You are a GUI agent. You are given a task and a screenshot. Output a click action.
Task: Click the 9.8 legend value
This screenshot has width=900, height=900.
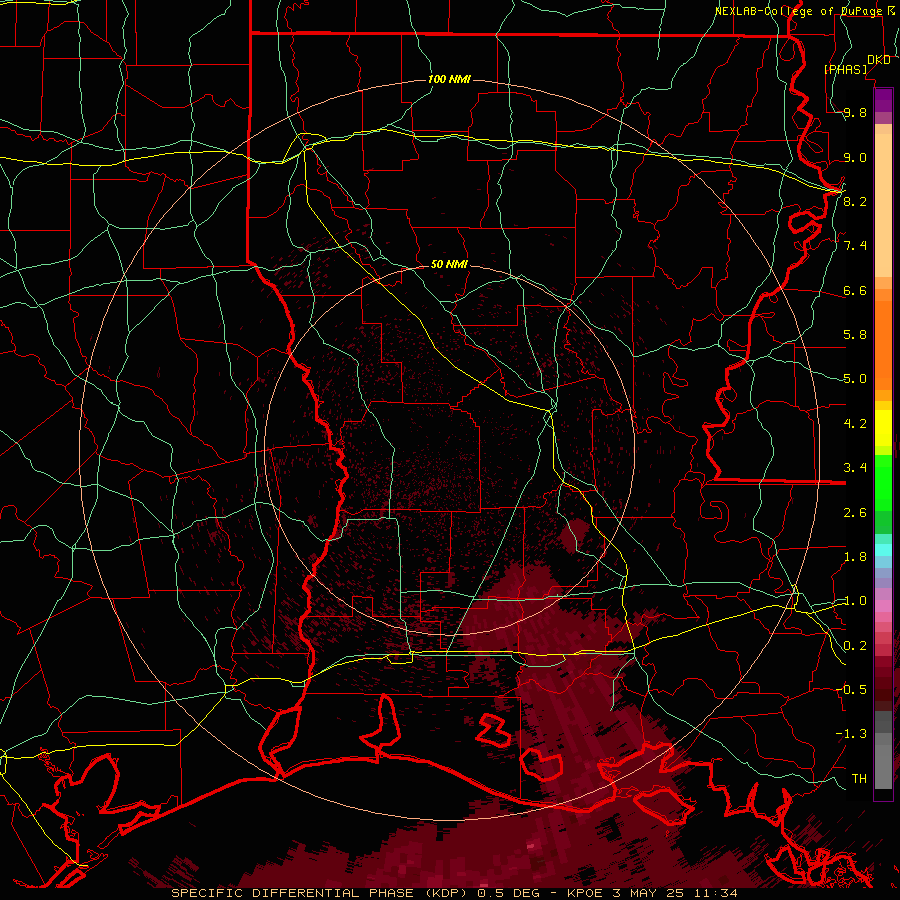tap(855, 112)
